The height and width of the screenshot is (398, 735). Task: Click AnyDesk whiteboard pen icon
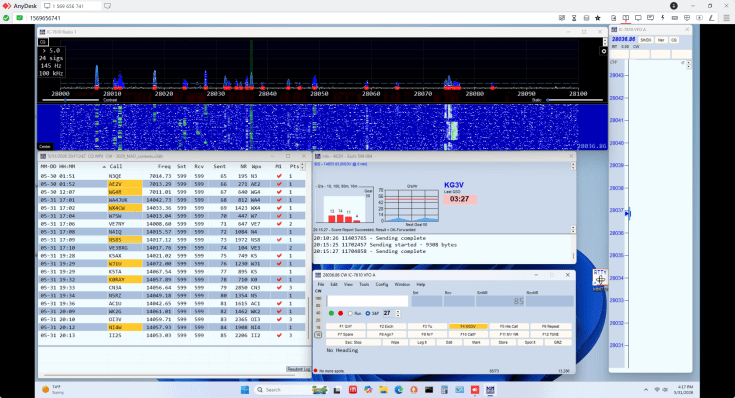click(711, 18)
